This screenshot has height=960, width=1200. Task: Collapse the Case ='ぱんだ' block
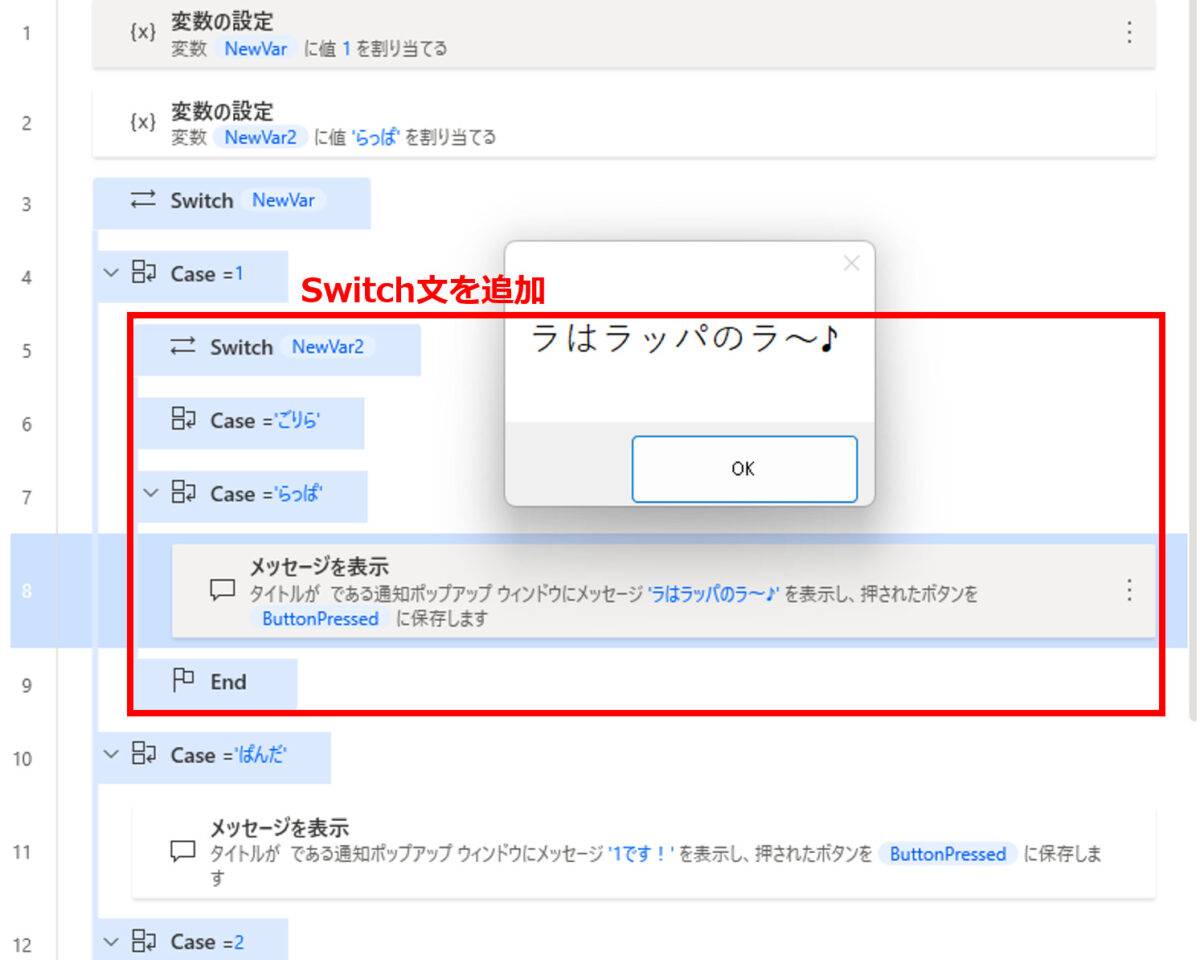[110, 755]
